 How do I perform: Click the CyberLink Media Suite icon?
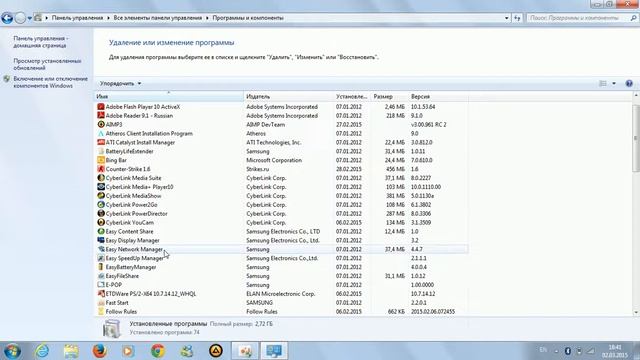pos(101,178)
